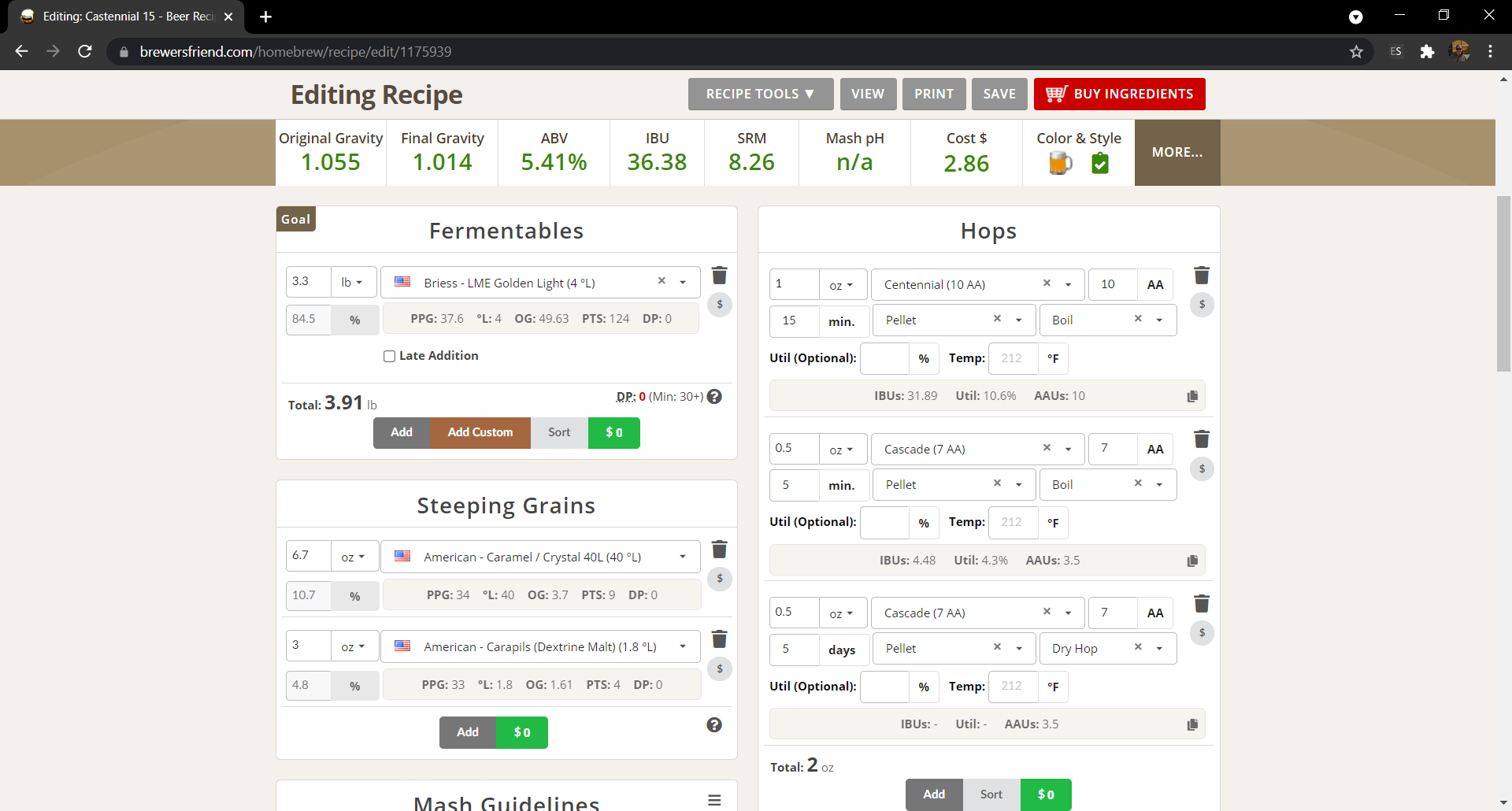Bookmark this page with the star icon
The width and height of the screenshot is (1512, 811).
point(1356,52)
